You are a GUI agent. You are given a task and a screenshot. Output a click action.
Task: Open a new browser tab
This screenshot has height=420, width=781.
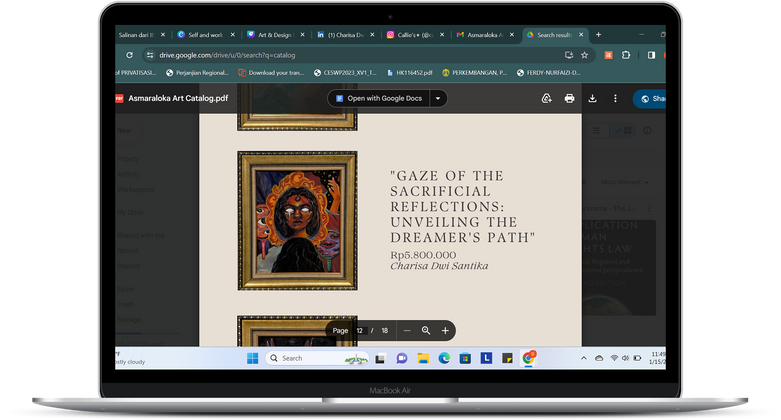click(598, 34)
